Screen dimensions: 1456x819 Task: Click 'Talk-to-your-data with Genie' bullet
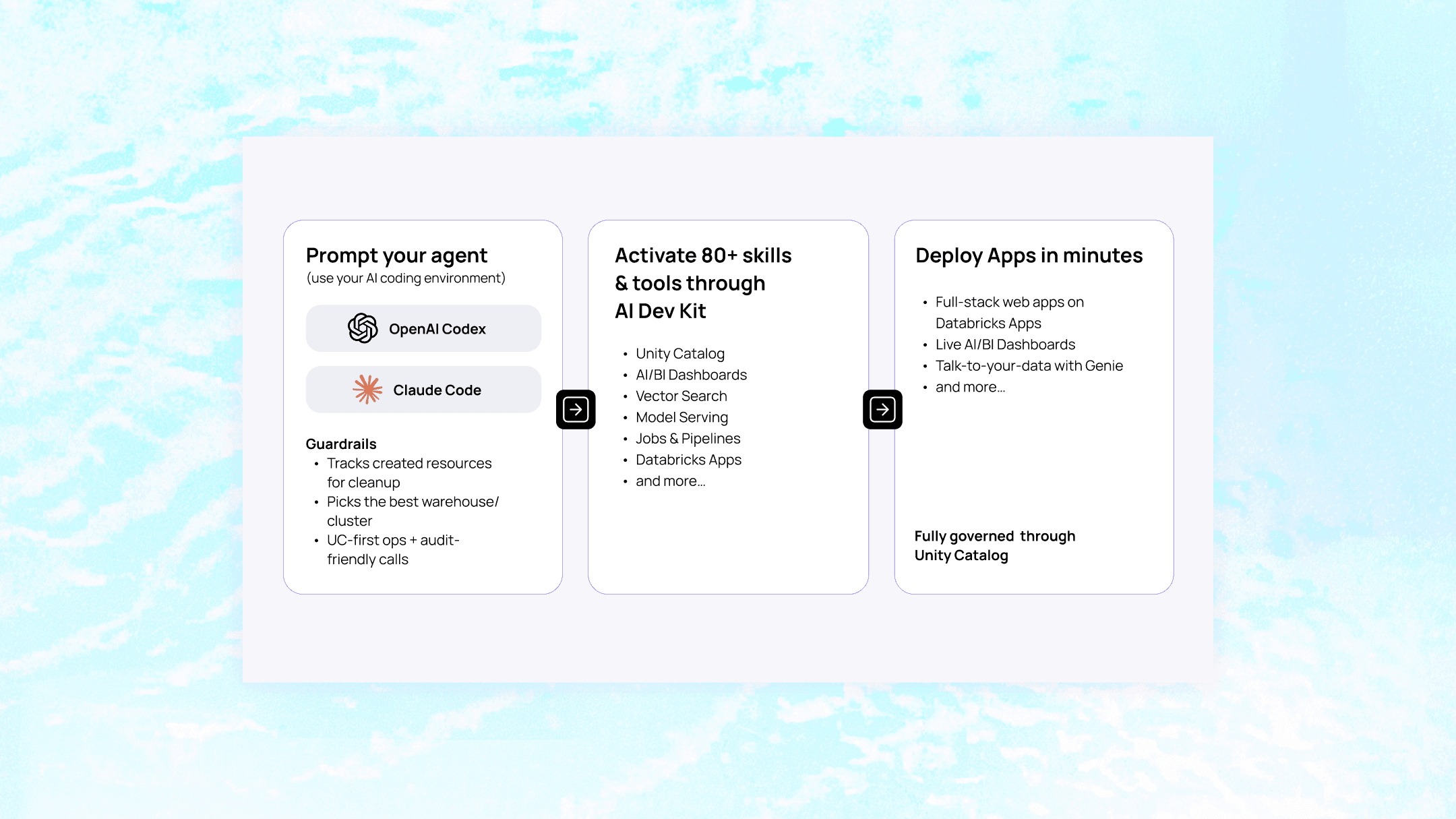(x=1029, y=365)
